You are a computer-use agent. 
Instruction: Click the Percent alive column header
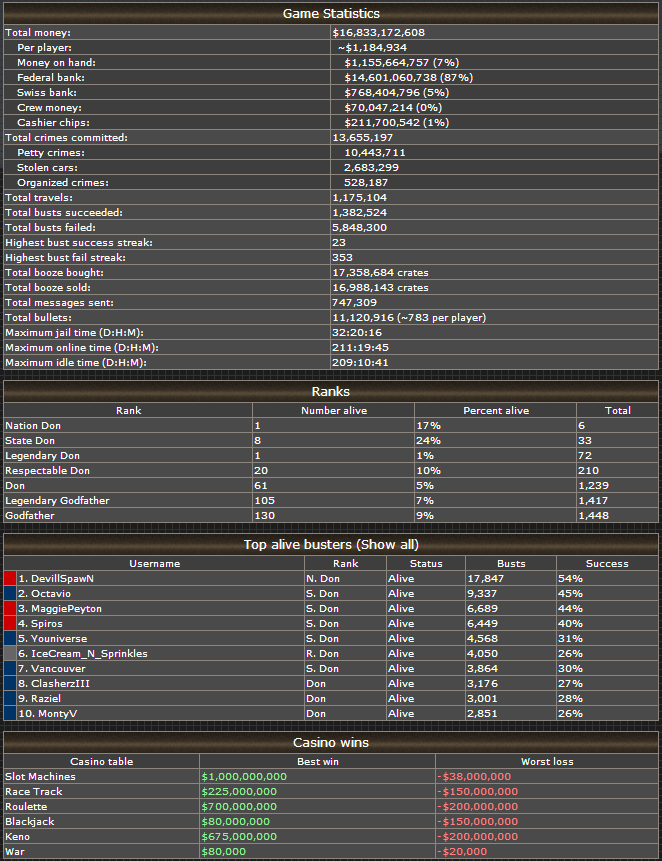point(496,411)
